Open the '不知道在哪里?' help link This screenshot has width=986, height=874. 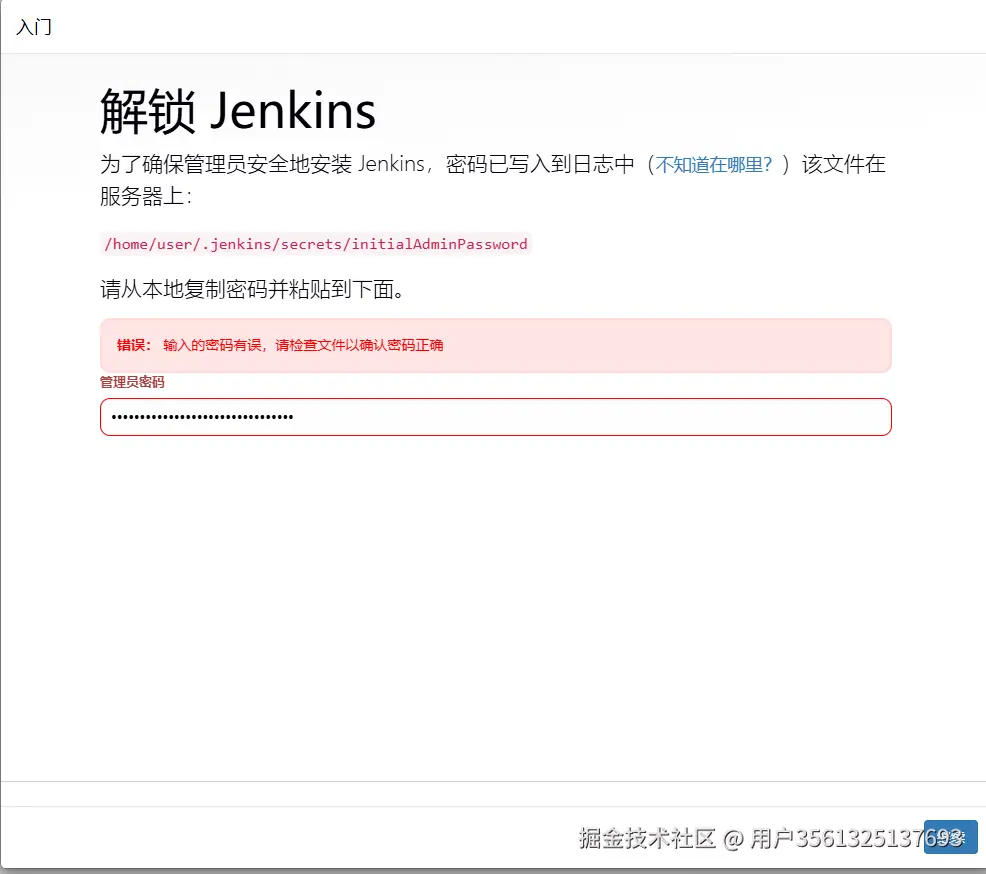coord(713,165)
